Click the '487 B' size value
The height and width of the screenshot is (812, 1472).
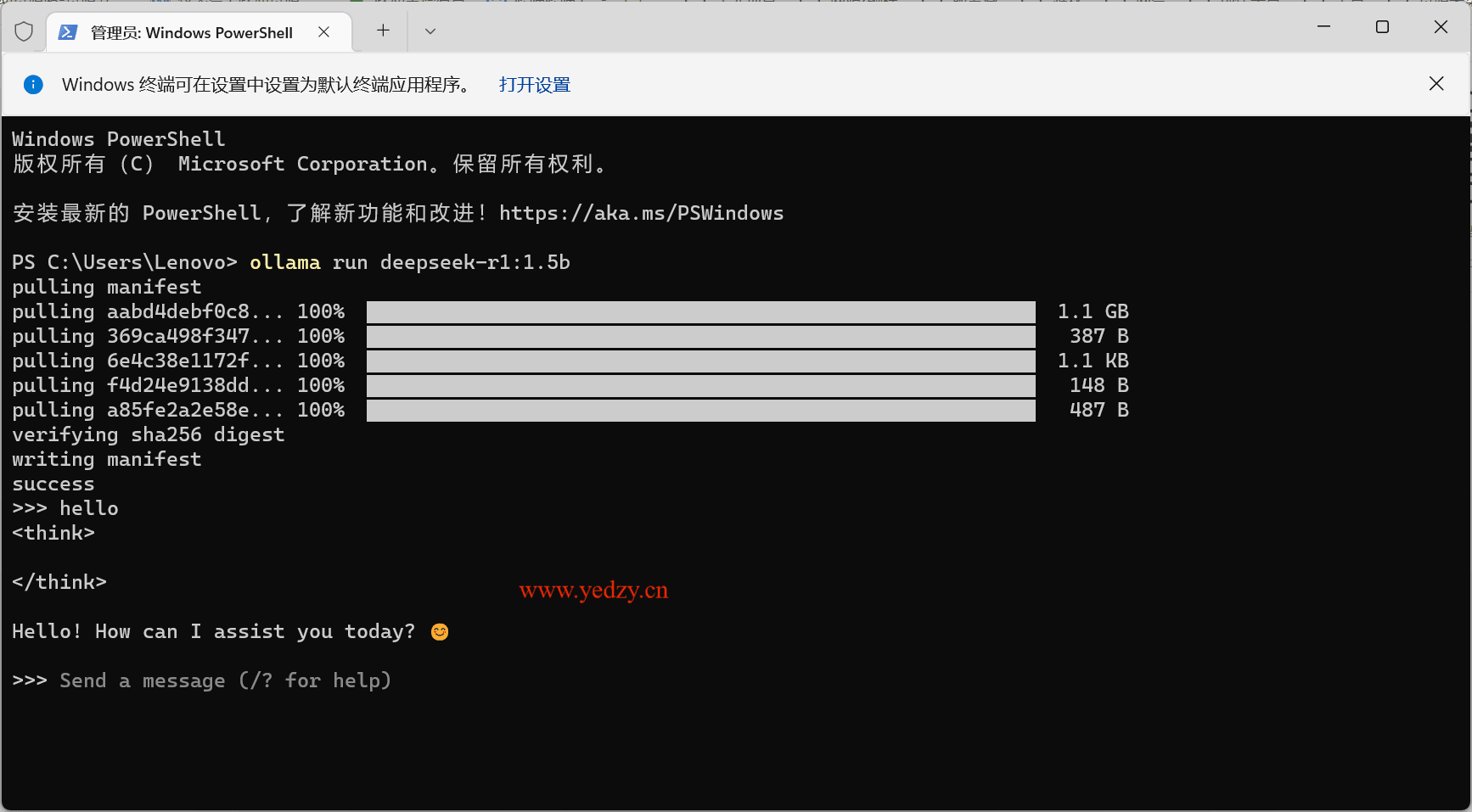[1099, 410]
